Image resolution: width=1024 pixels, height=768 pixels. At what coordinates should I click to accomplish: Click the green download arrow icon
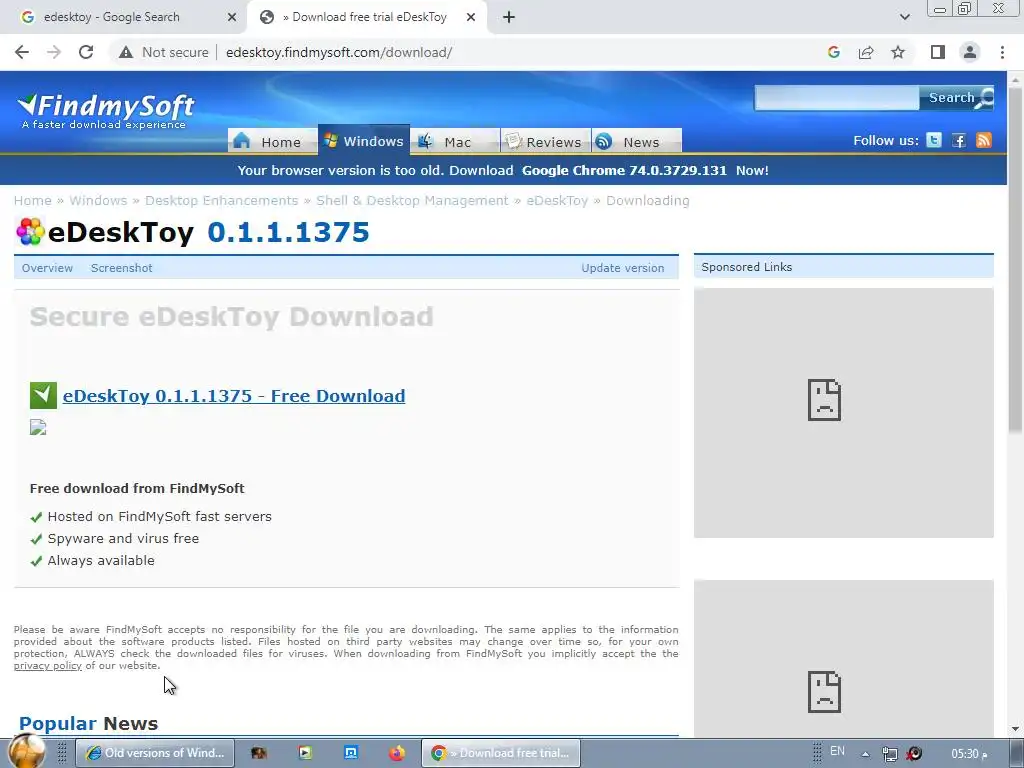[x=43, y=395]
